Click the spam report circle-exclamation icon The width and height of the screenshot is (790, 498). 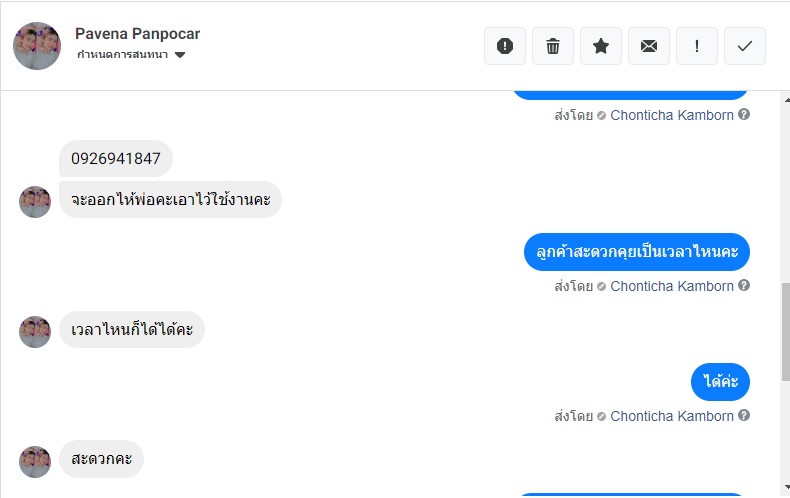click(x=505, y=46)
